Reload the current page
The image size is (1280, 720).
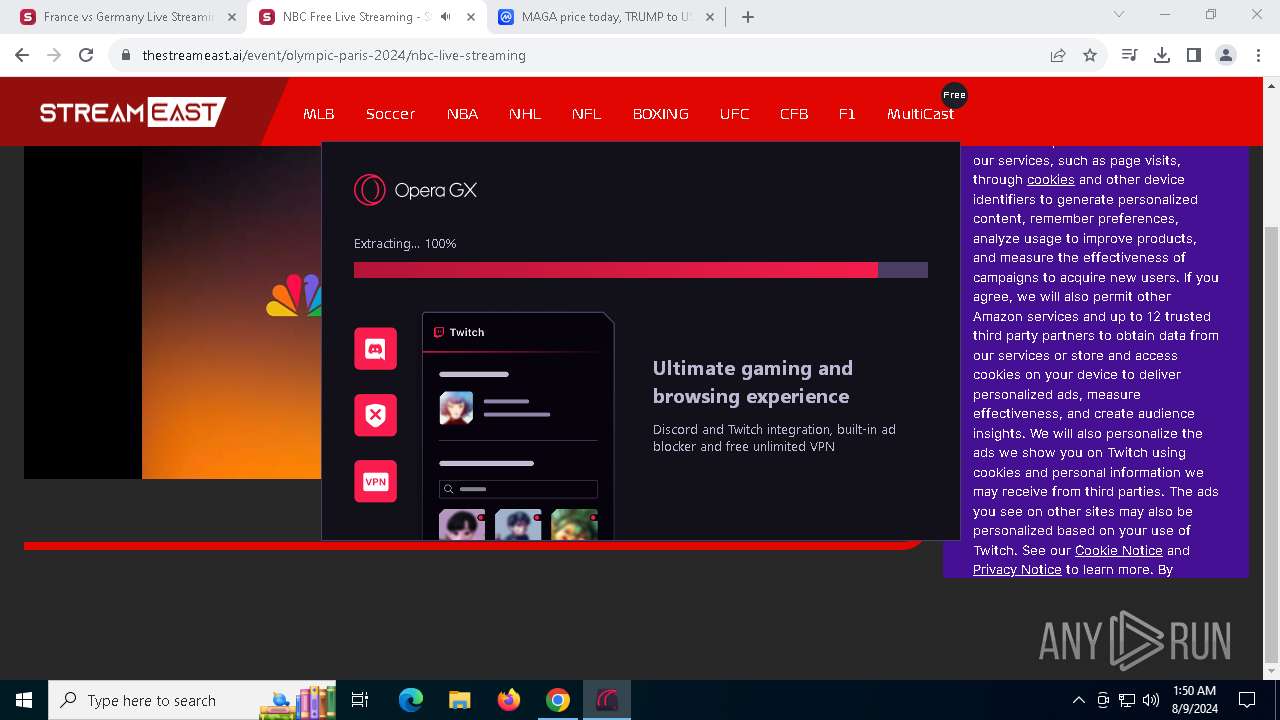[86, 55]
